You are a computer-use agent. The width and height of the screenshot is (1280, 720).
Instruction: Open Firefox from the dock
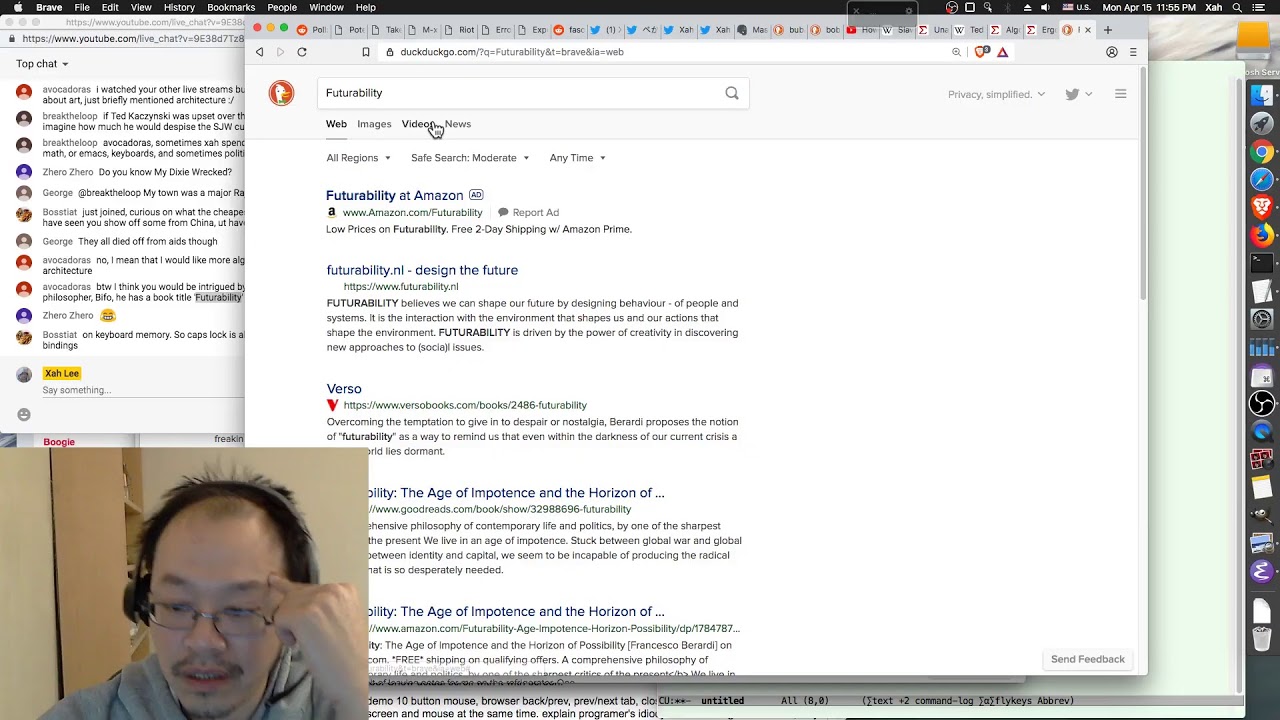1262,236
